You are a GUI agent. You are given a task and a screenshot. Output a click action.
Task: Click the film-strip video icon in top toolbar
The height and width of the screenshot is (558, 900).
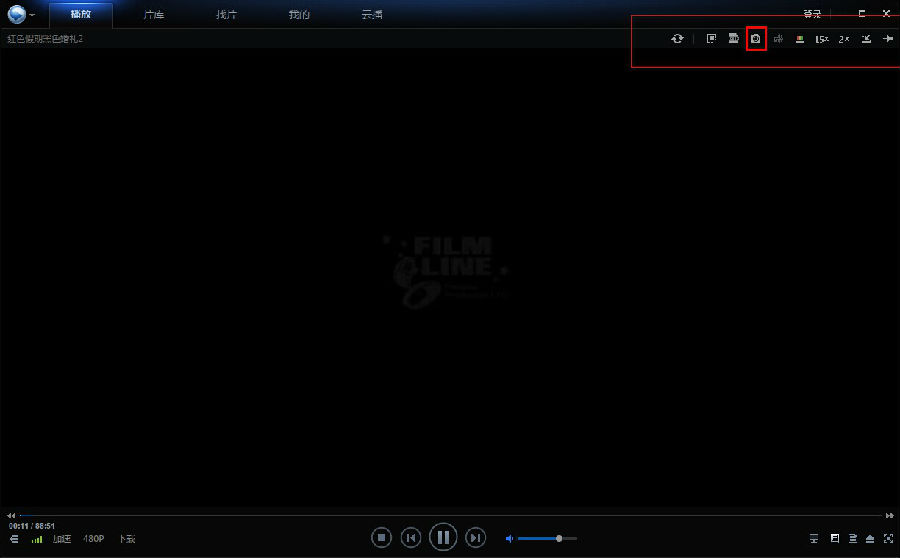[734, 38]
